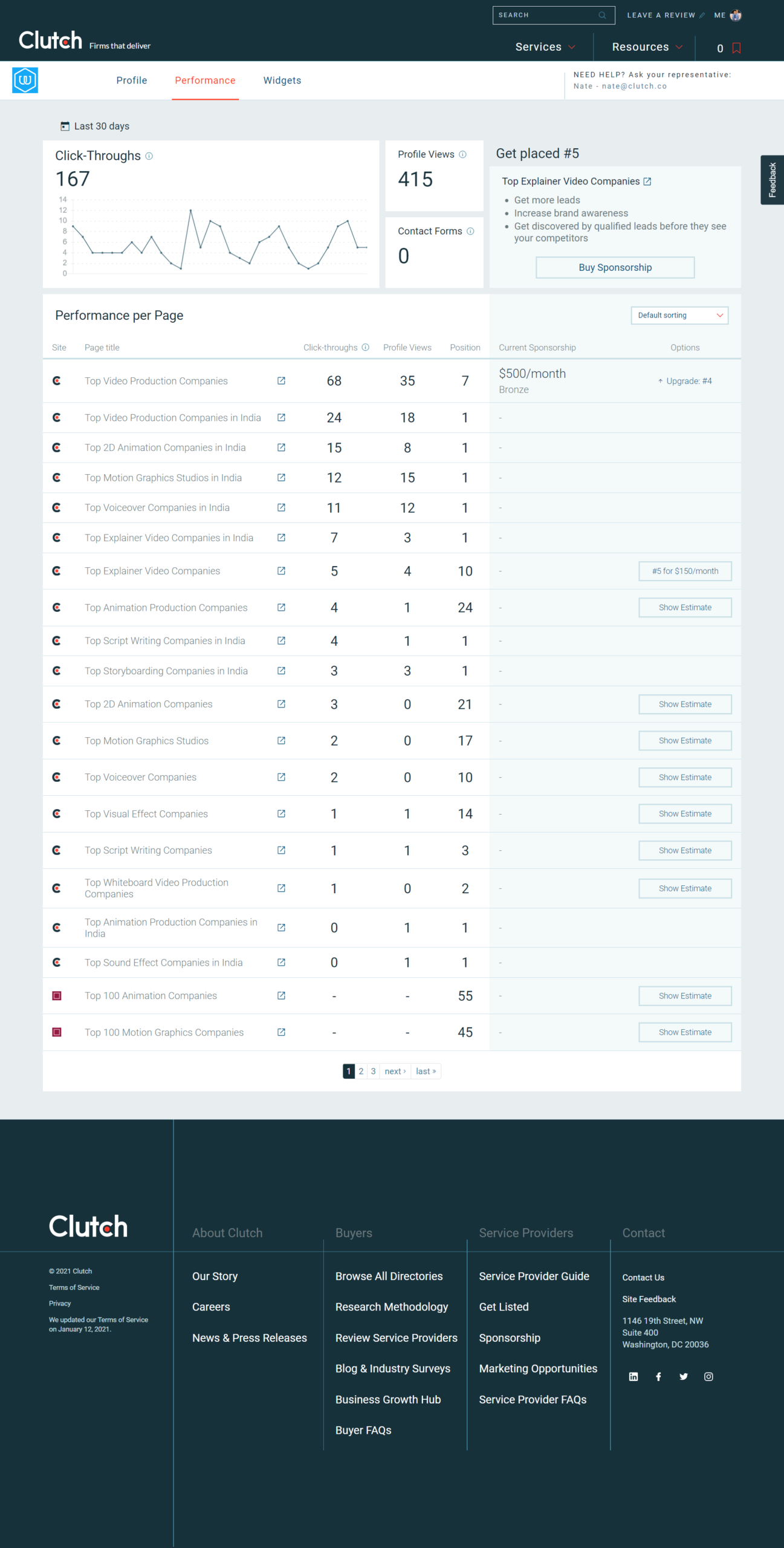Image resolution: width=784 pixels, height=1548 pixels.
Task: Open external link for Top 100 Animation Companies
Action: coord(281,995)
